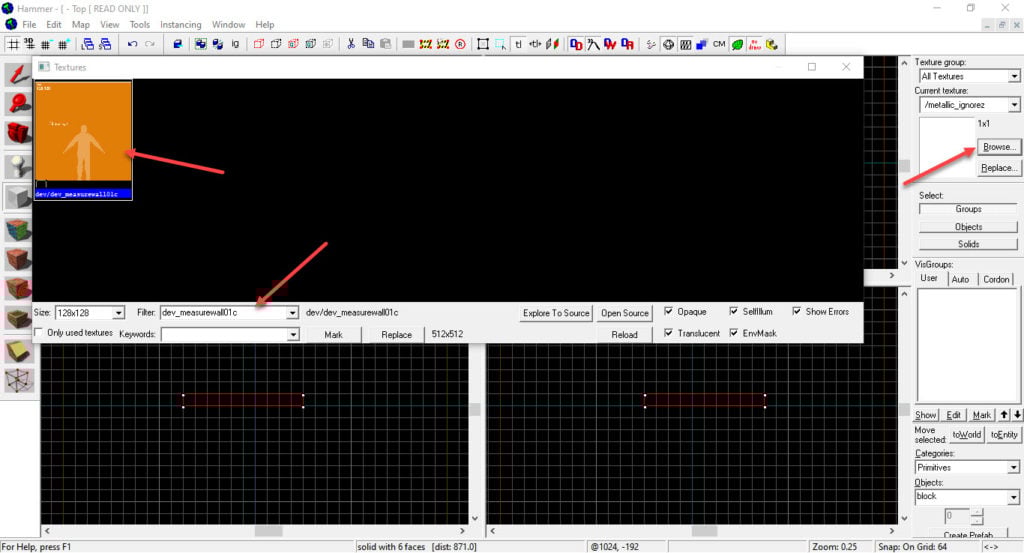
Task: Enable Only used textures checkbox
Action: (40, 333)
